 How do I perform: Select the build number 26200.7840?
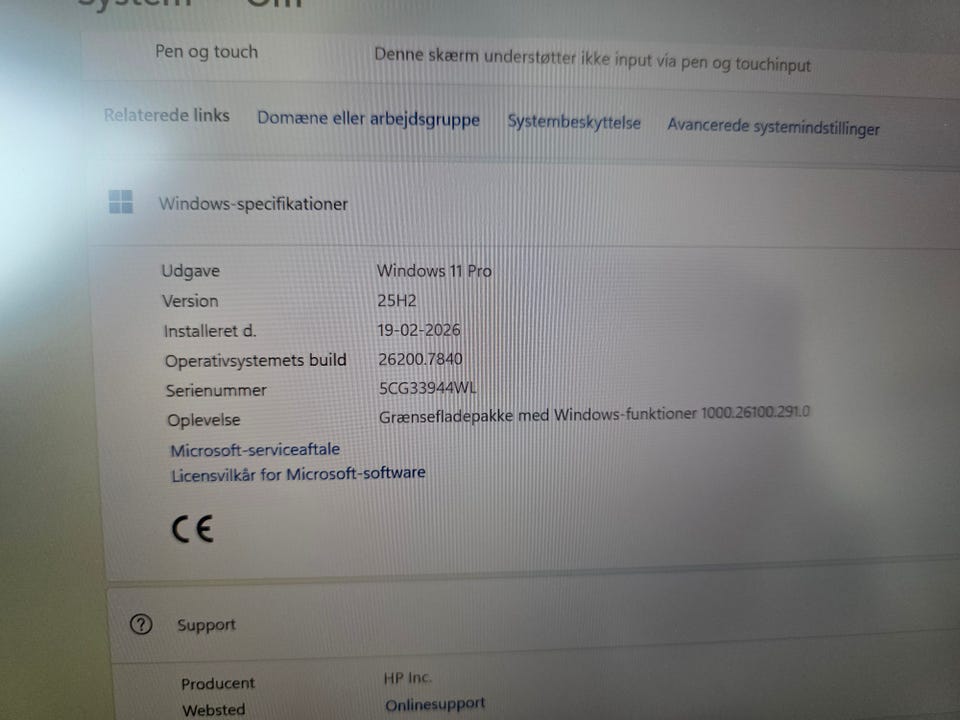pyautogui.click(x=420, y=359)
